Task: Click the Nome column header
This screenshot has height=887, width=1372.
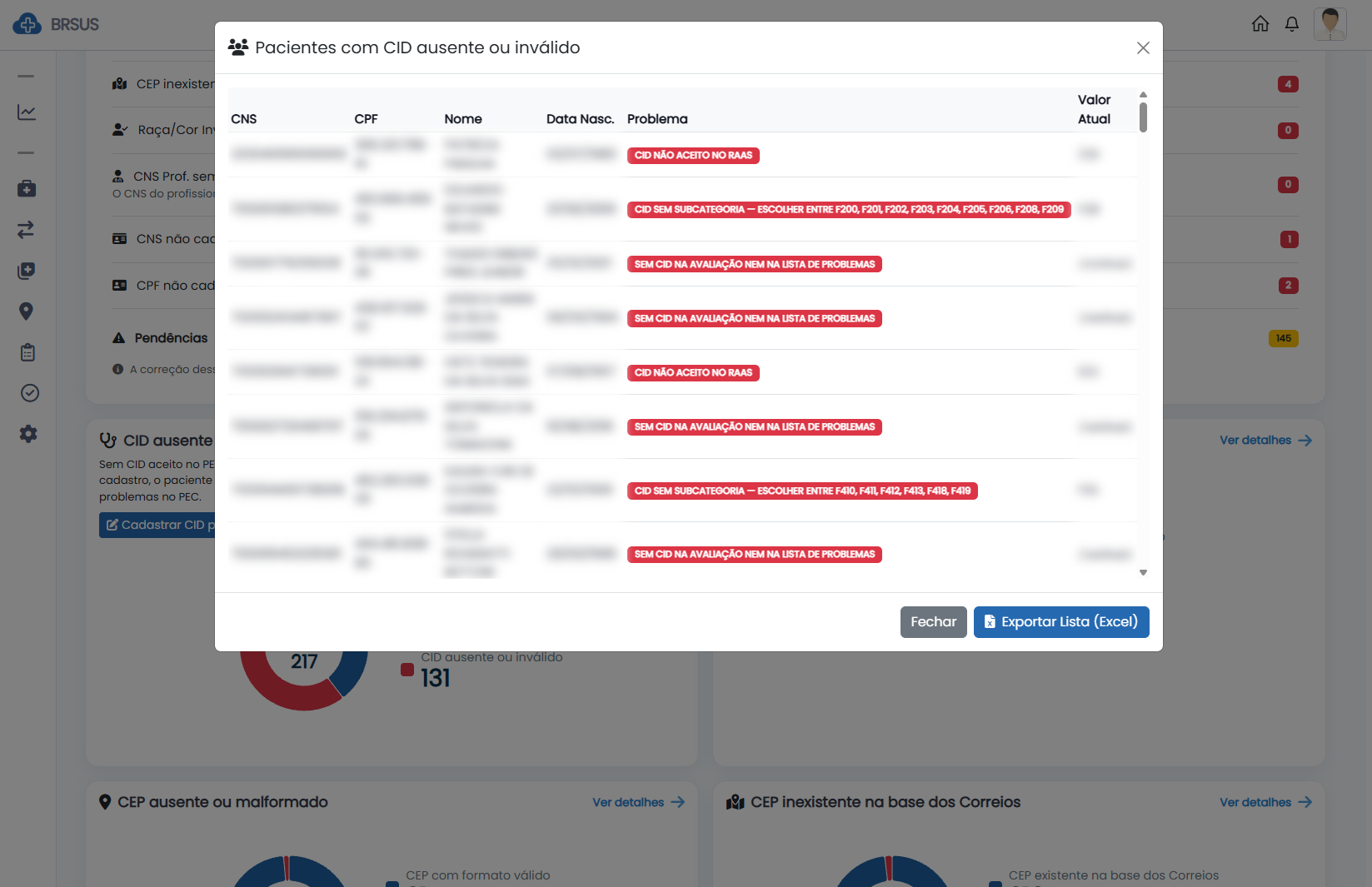Action: tap(463, 119)
